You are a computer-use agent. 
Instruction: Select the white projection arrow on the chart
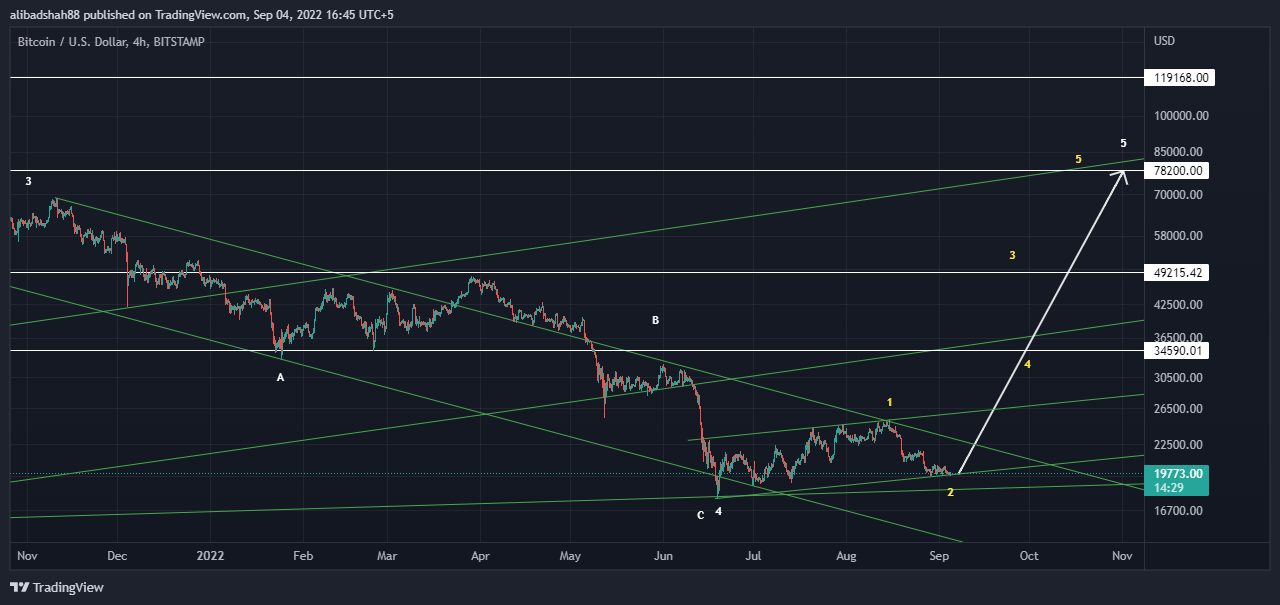tap(1042, 321)
